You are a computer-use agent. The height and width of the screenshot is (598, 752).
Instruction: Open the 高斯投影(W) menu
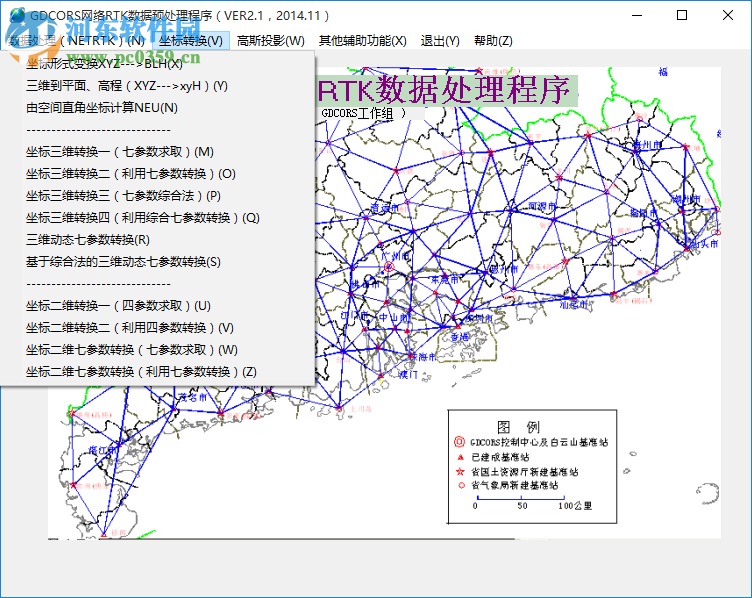point(270,41)
